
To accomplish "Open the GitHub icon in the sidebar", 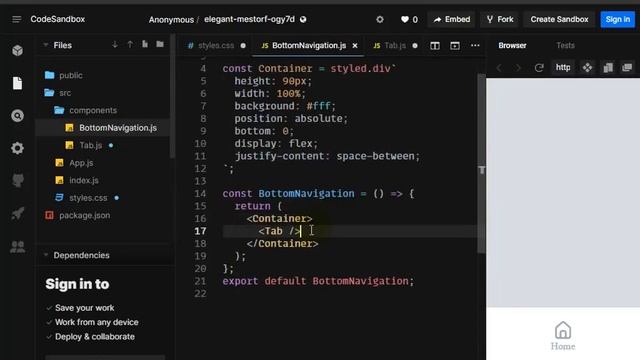I will (17, 180).
